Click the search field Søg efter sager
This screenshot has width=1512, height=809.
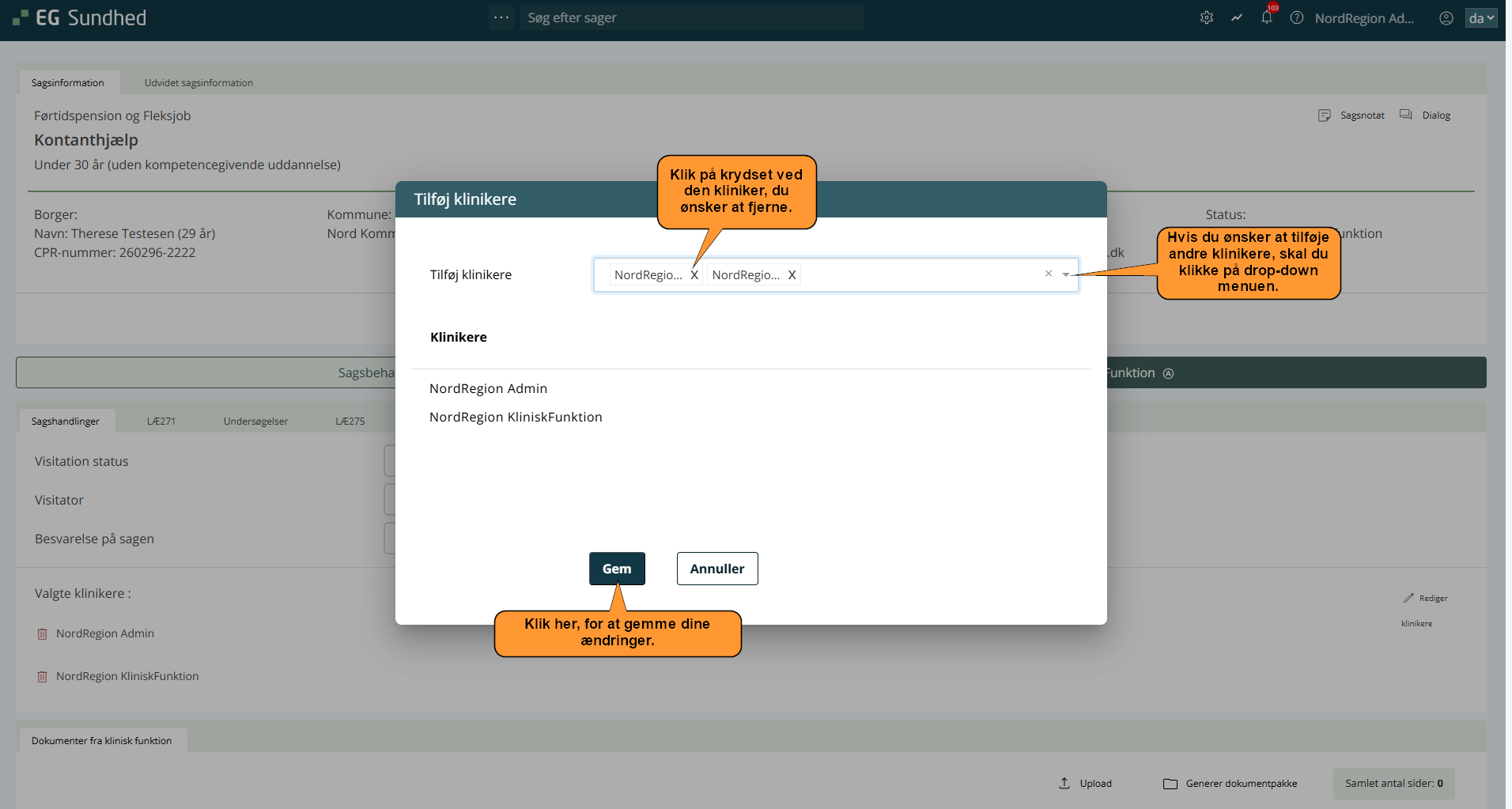pyautogui.click(x=692, y=17)
